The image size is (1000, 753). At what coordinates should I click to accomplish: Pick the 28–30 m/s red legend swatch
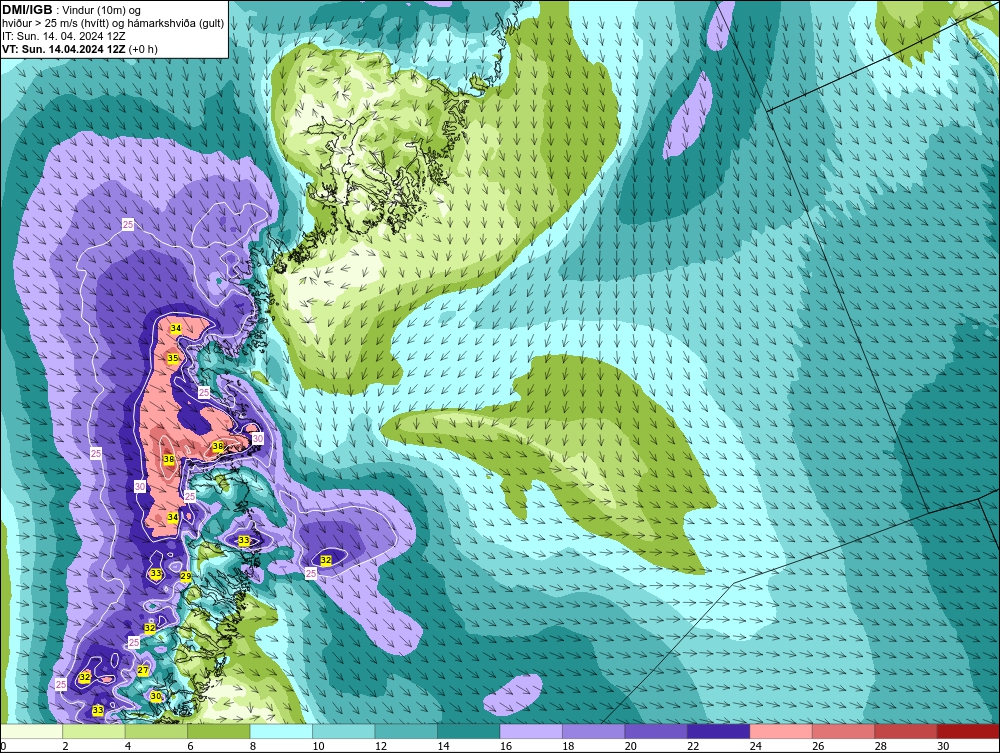(906, 731)
